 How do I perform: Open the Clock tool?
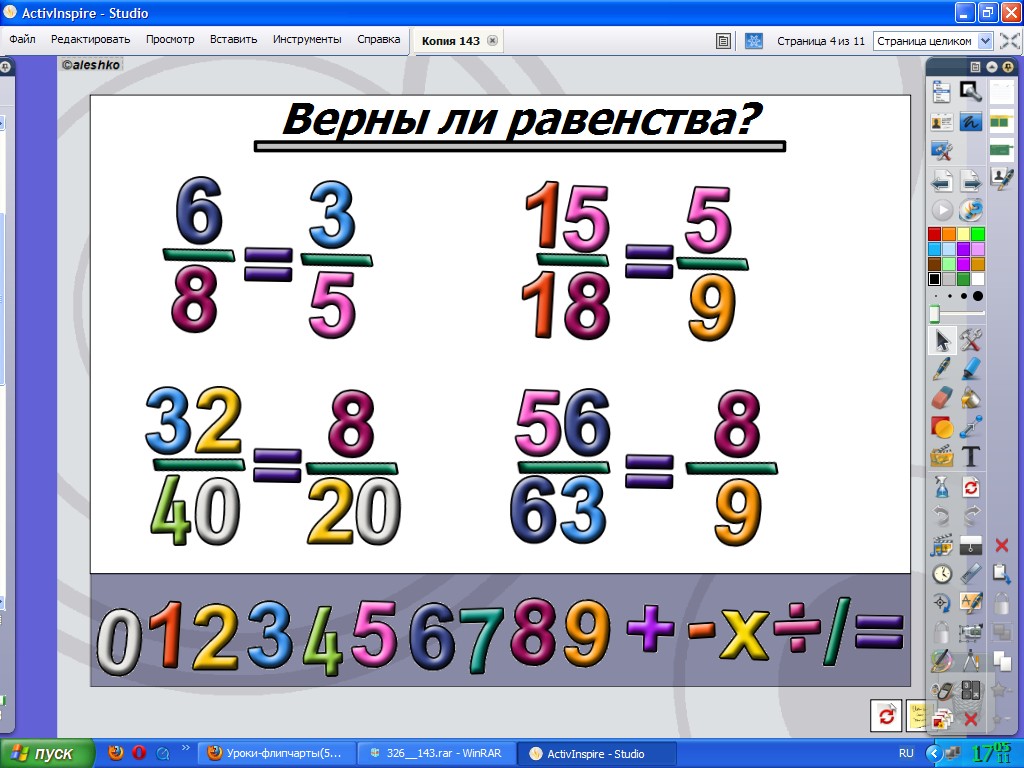pyautogui.click(x=941, y=574)
